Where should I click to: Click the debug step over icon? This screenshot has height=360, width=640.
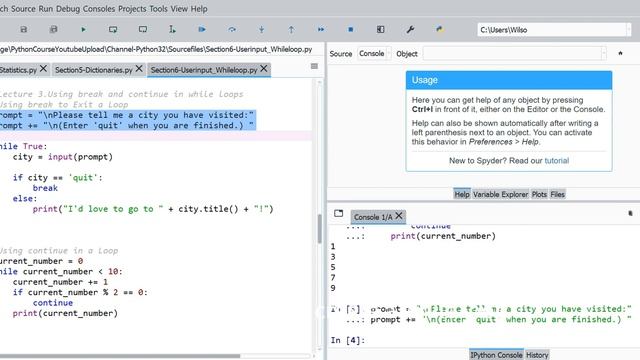tap(232, 29)
